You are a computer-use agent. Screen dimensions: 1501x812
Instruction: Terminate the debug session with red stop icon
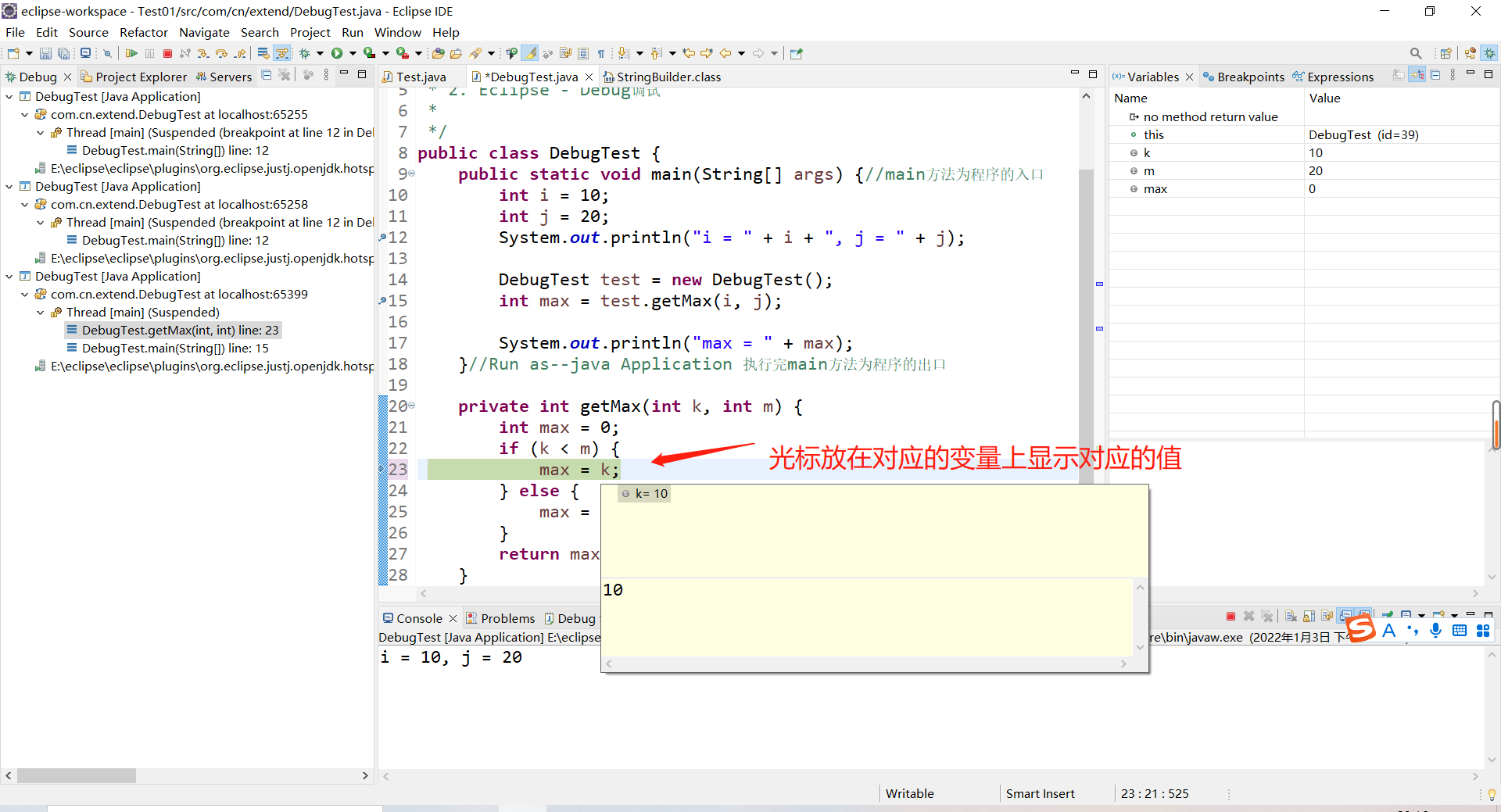pos(167,53)
